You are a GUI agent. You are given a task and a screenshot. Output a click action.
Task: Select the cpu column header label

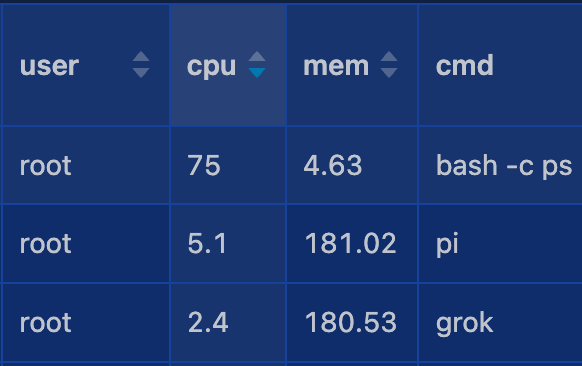(211, 67)
